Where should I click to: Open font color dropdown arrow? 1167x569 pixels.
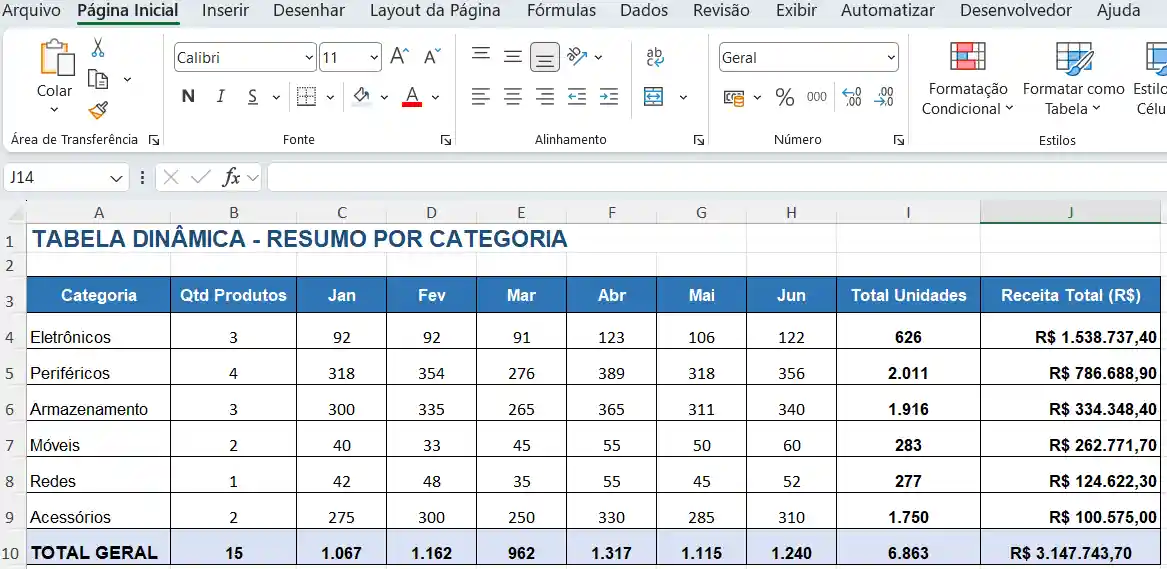[x=435, y=97]
